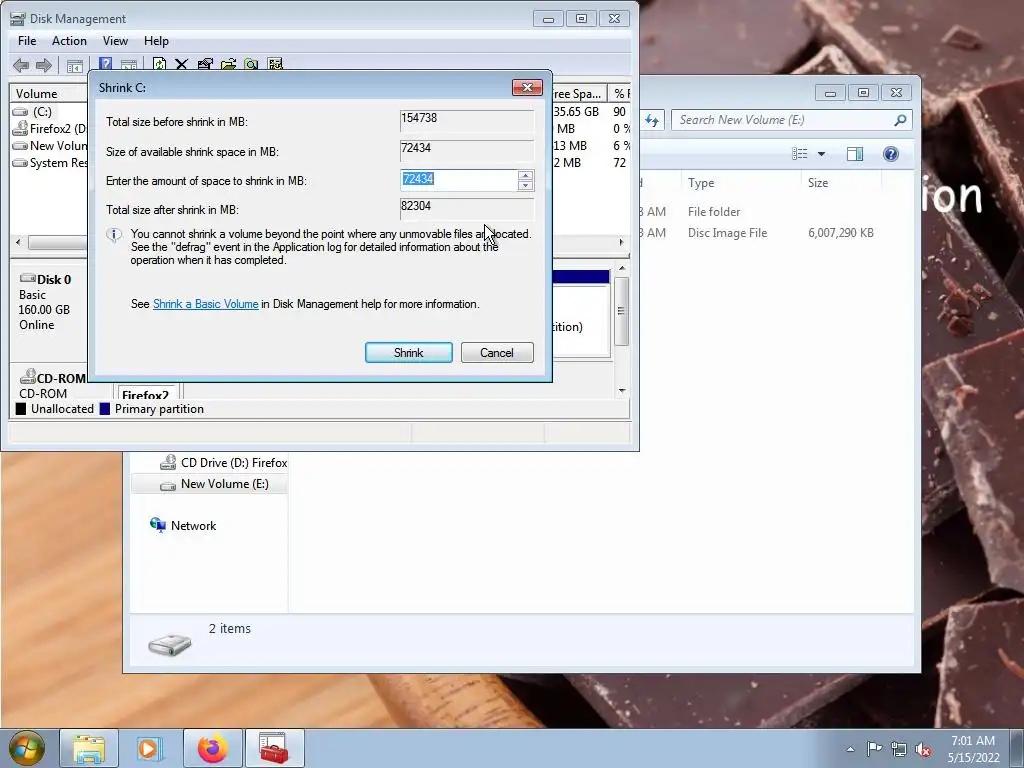Viewport: 1024px width, 768px height.
Task: Click the settings toolbar icon after Explore
Action: [x=275, y=64]
